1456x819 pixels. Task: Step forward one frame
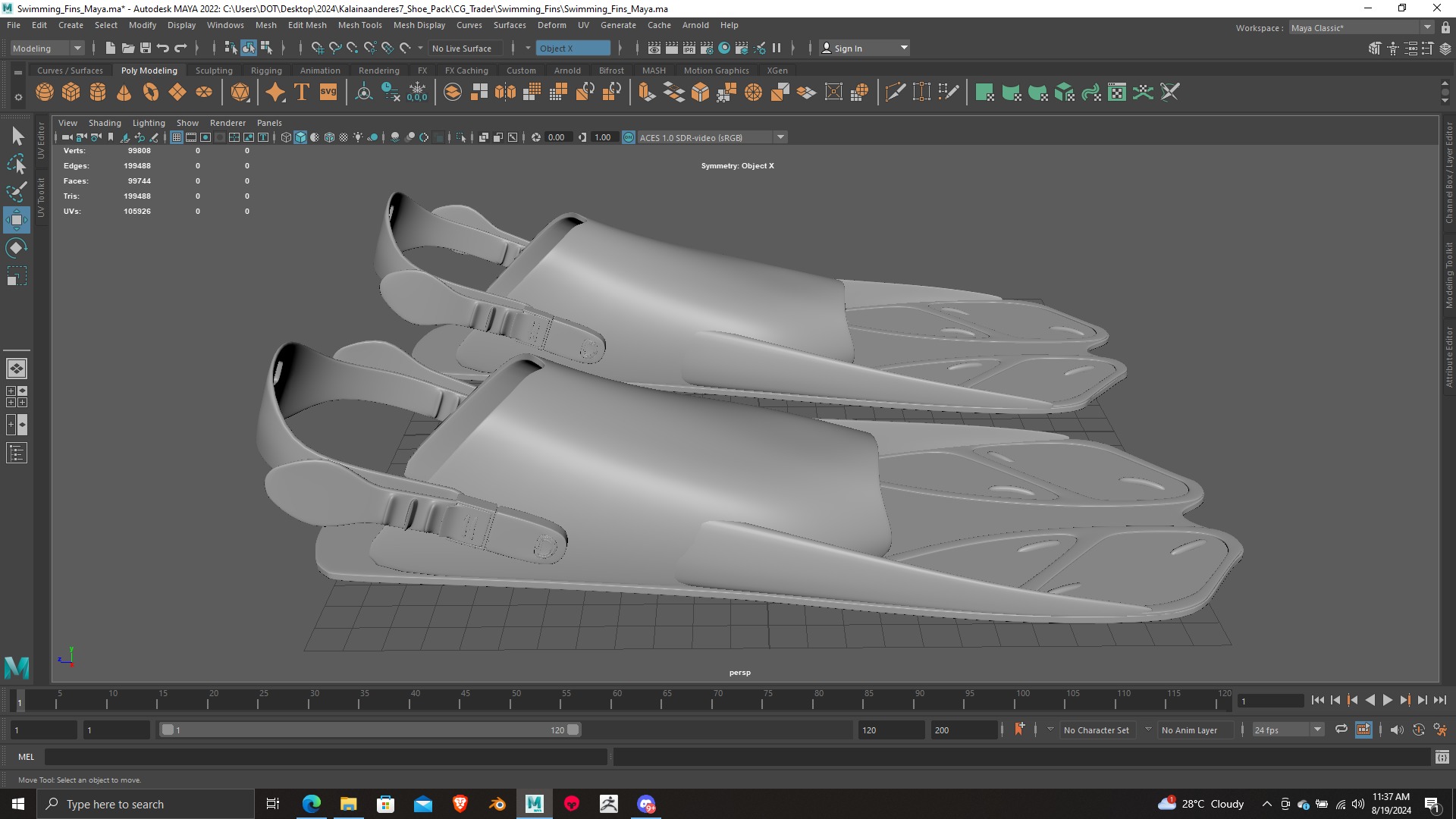[1422, 700]
